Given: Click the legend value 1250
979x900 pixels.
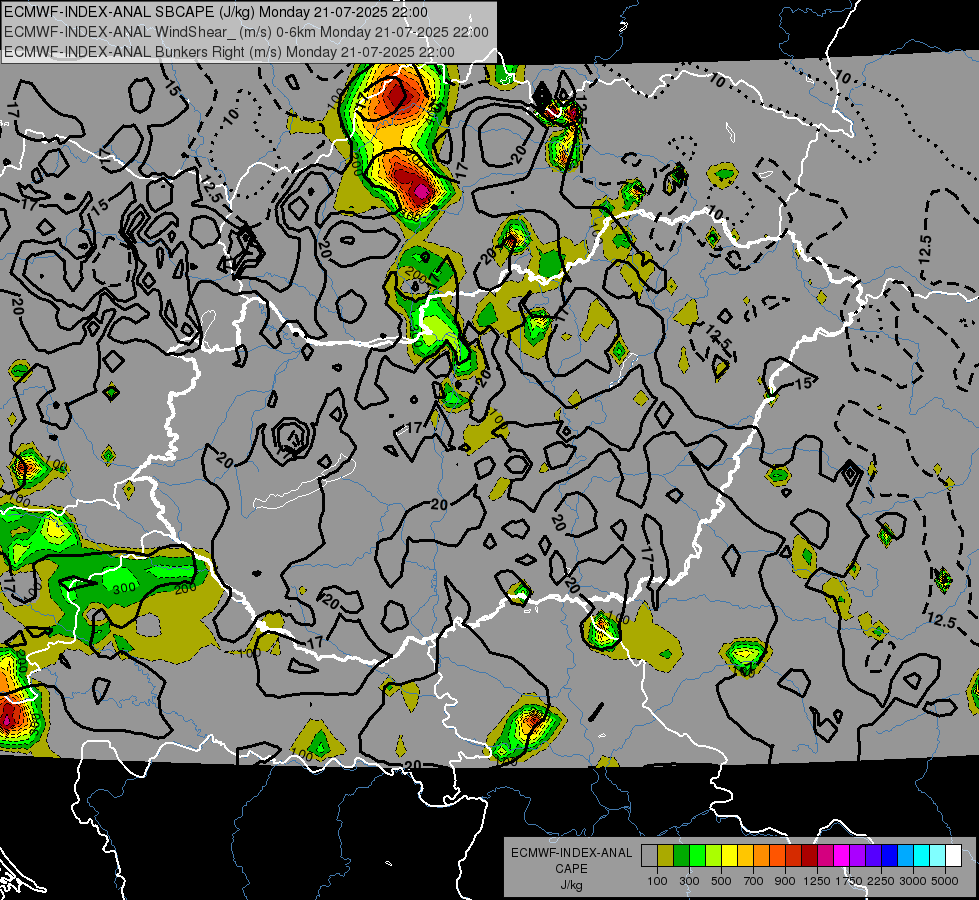Looking at the screenshot, I should point(817,881).
